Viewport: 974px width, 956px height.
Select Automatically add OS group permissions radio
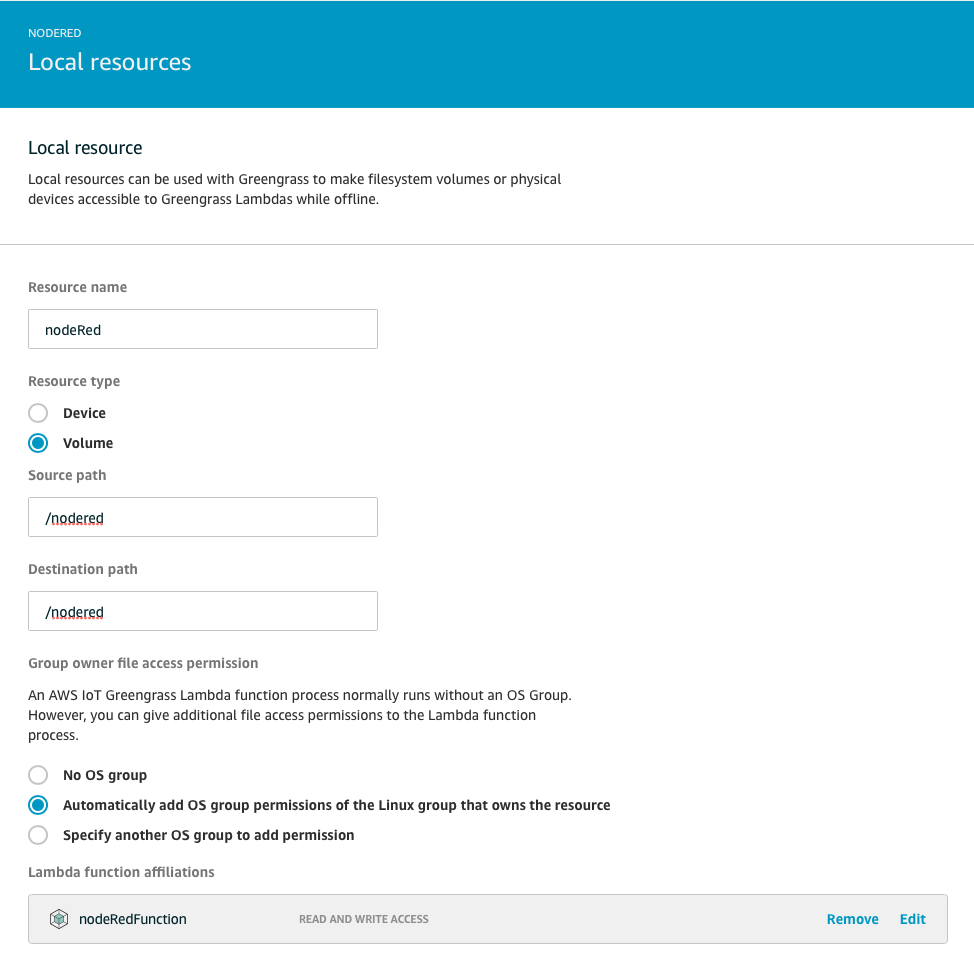[38, 805]
